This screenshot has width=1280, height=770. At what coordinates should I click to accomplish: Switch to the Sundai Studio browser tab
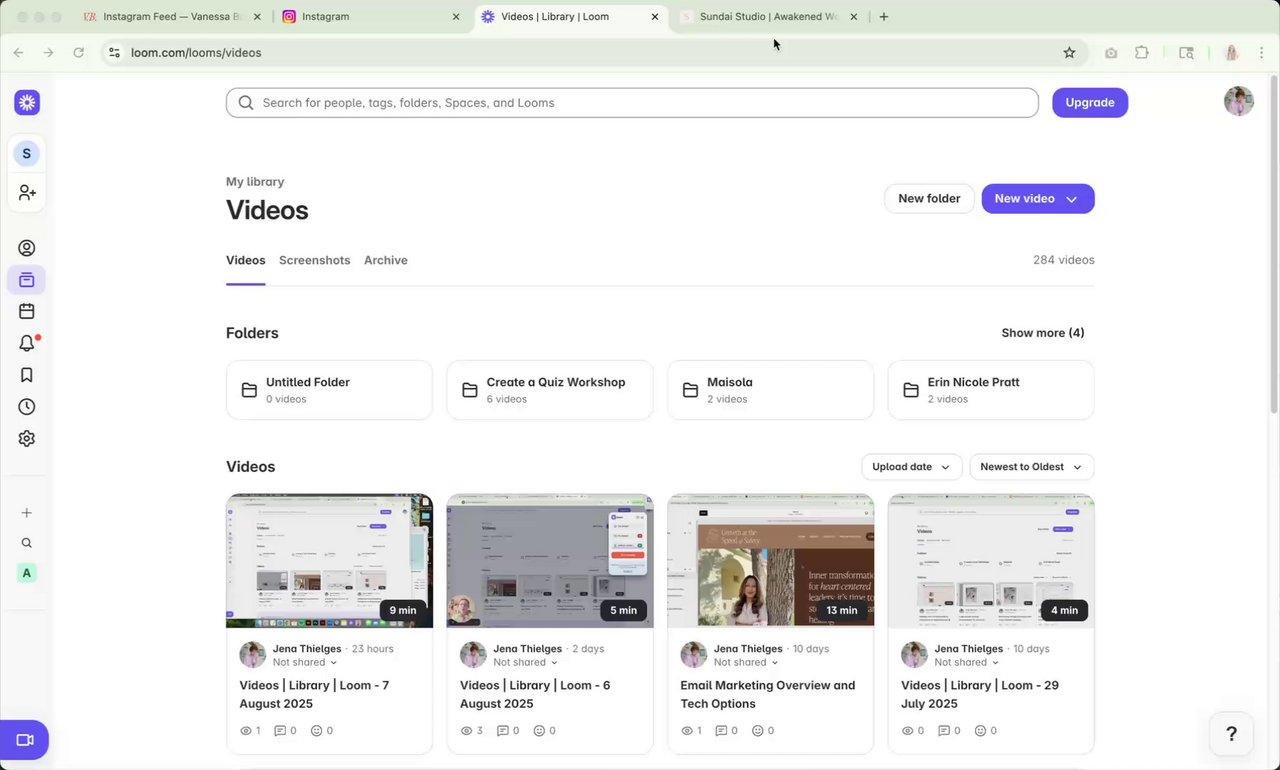click(x=768, y=17)
